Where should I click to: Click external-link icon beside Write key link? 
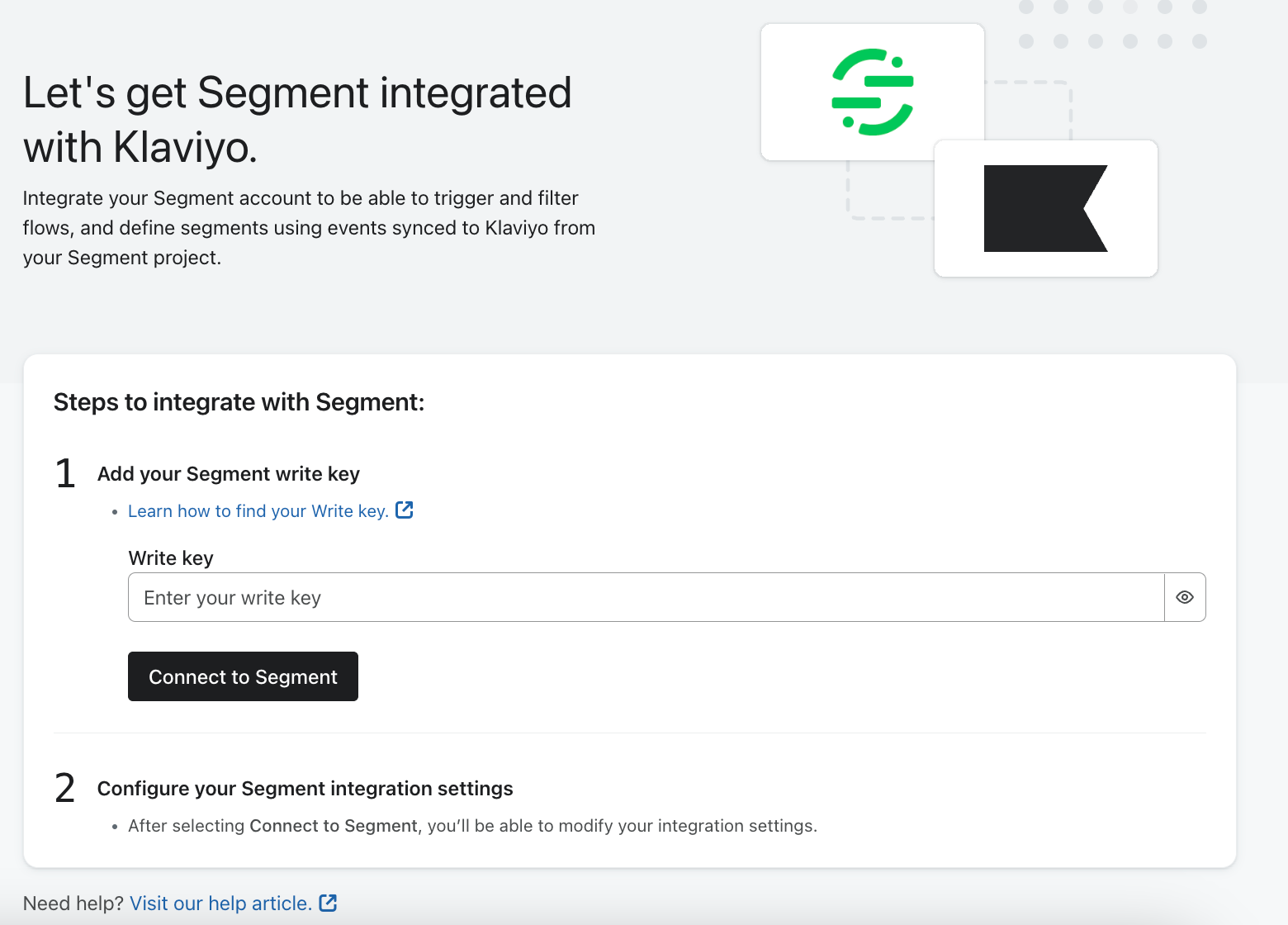(405, 510)
